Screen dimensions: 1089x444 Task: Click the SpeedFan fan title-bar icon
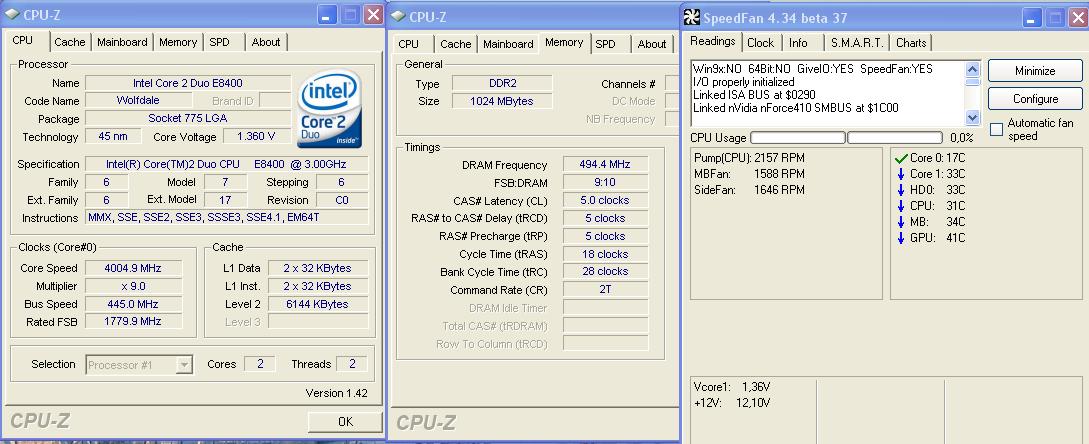[692, 17]
